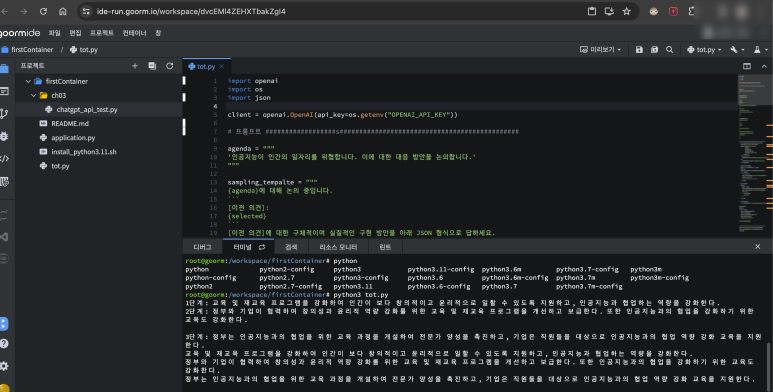Open search via the magnifier toolbar icon
The image size is (773, 392).
[x=669, y=50]
